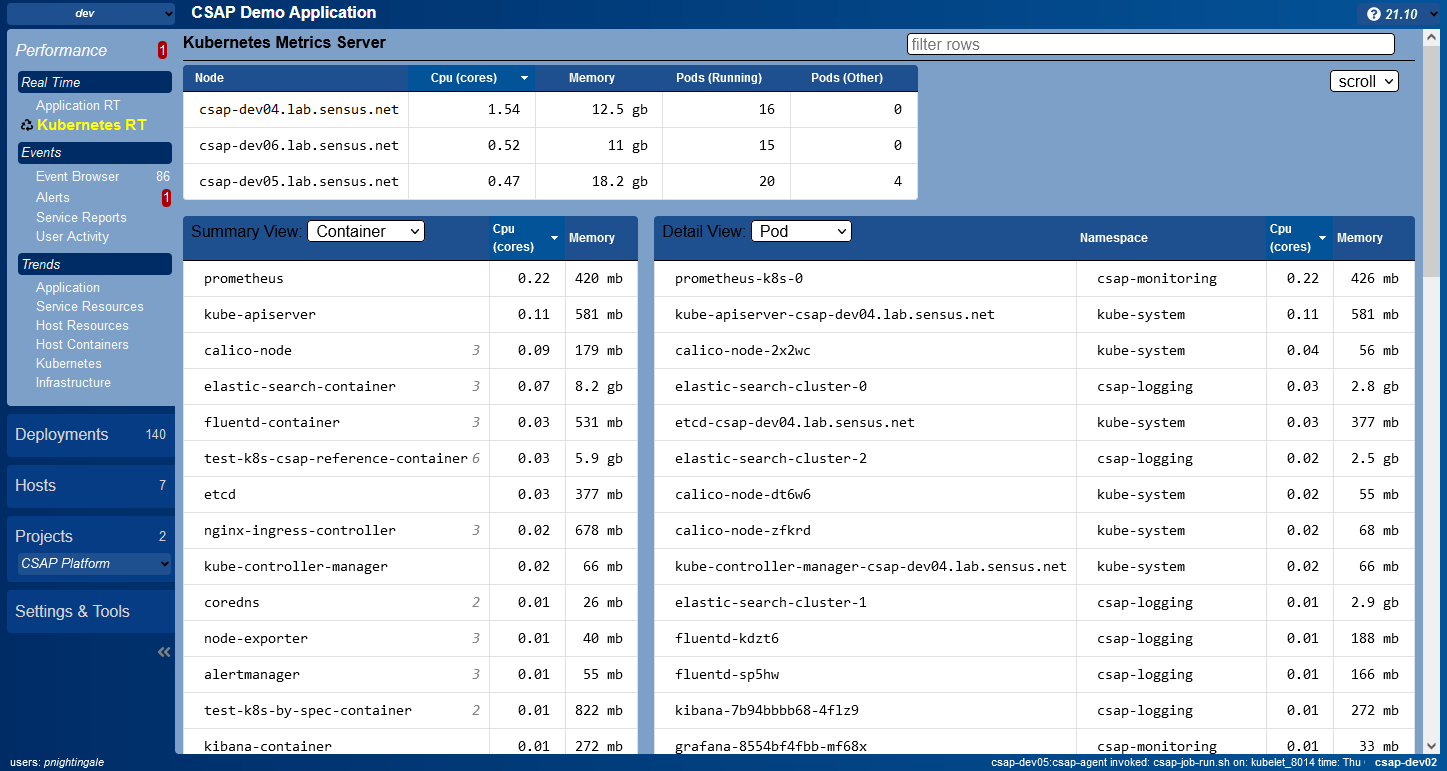Sort node table by Memory column

pos(599,78)
